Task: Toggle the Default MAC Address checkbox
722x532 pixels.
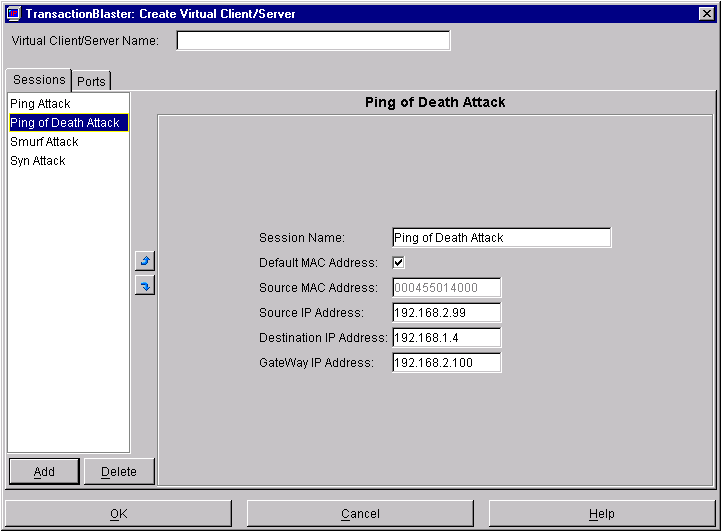Action: (x=398, y=263)
